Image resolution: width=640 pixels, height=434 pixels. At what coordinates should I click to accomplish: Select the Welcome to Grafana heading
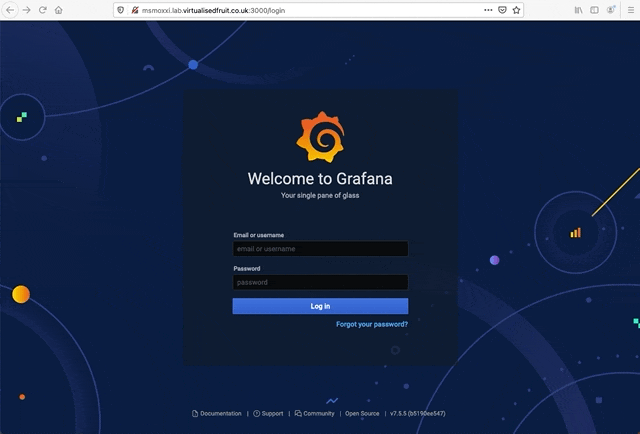click(x=320, y=179)
